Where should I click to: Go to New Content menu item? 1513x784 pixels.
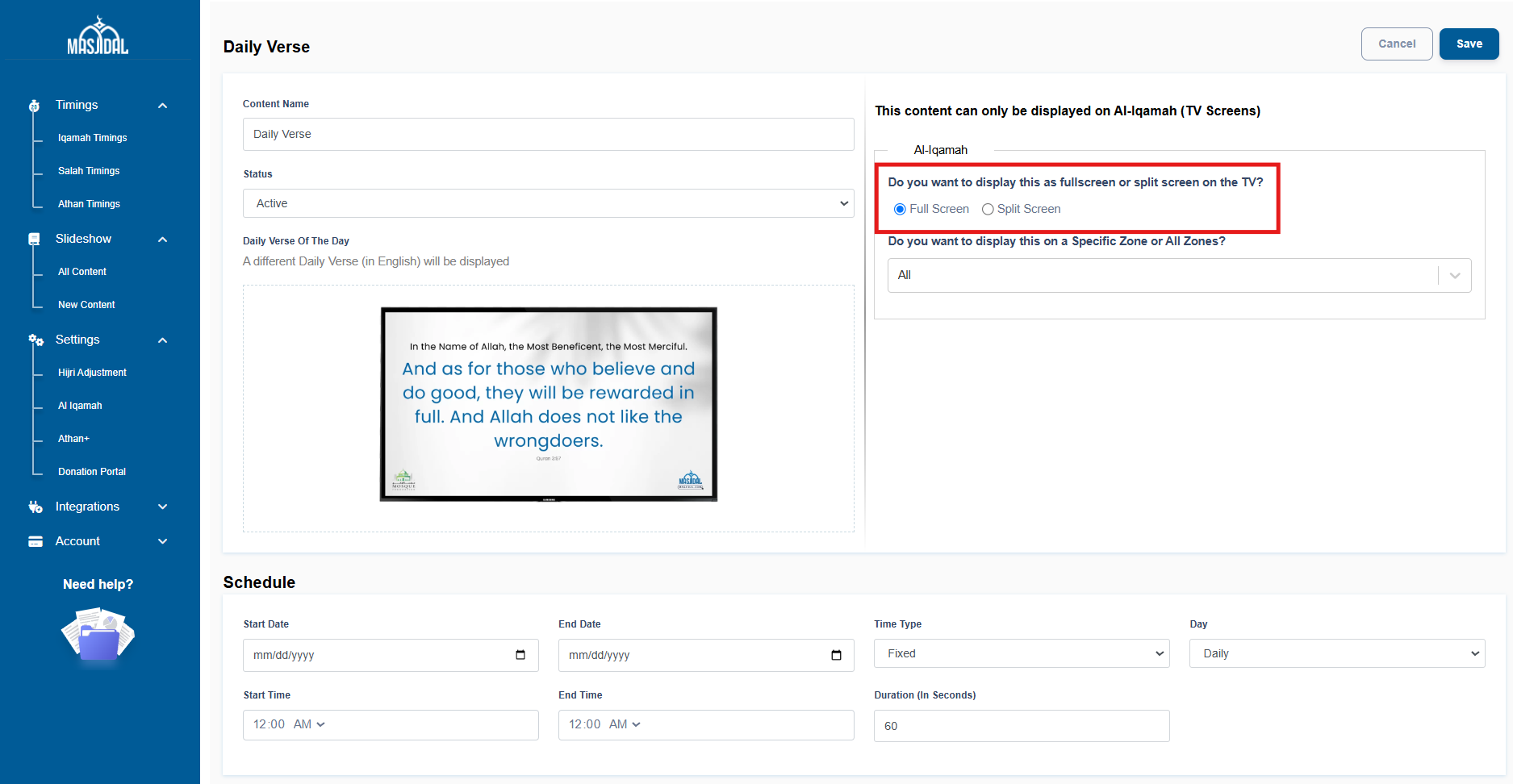point(86,305)
